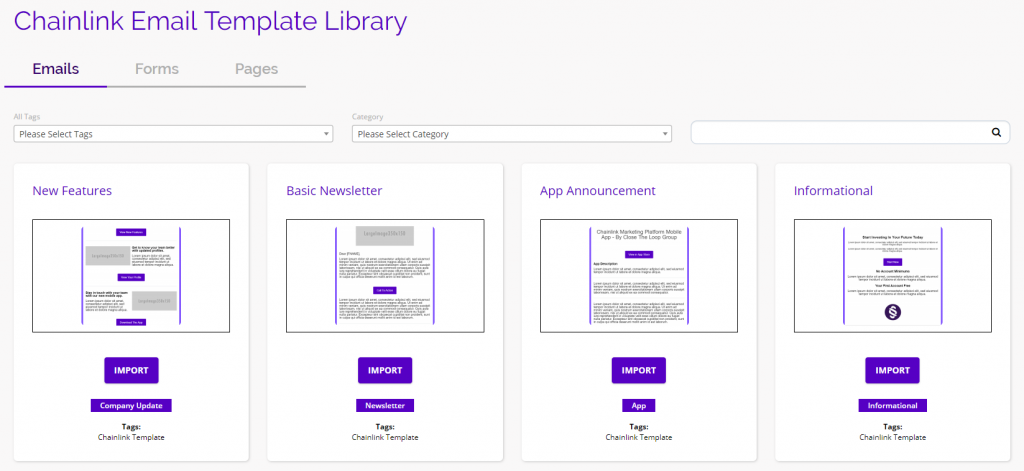This screenshot has height=471, width=1024.
Task: Click Chainlink Template tag under App Announcement
Action: click(x=639, y=437)
